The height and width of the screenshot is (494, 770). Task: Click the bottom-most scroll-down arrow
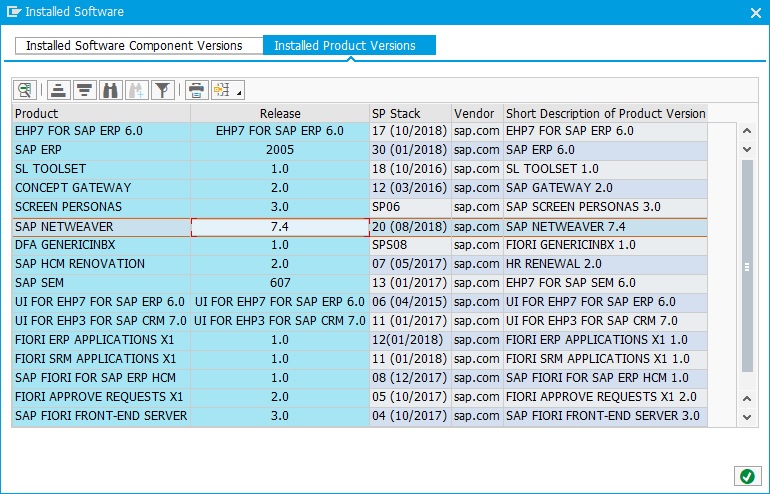pos(747,417)
